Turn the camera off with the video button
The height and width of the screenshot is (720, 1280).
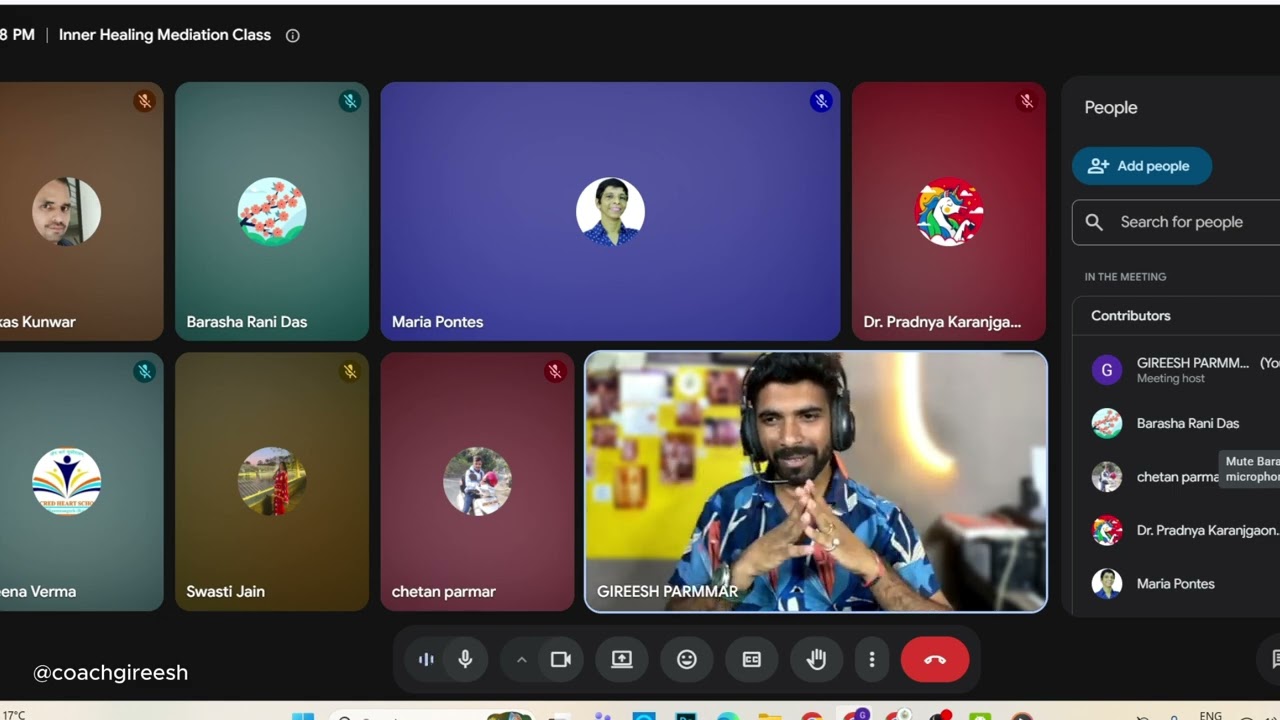pos(560,659)
